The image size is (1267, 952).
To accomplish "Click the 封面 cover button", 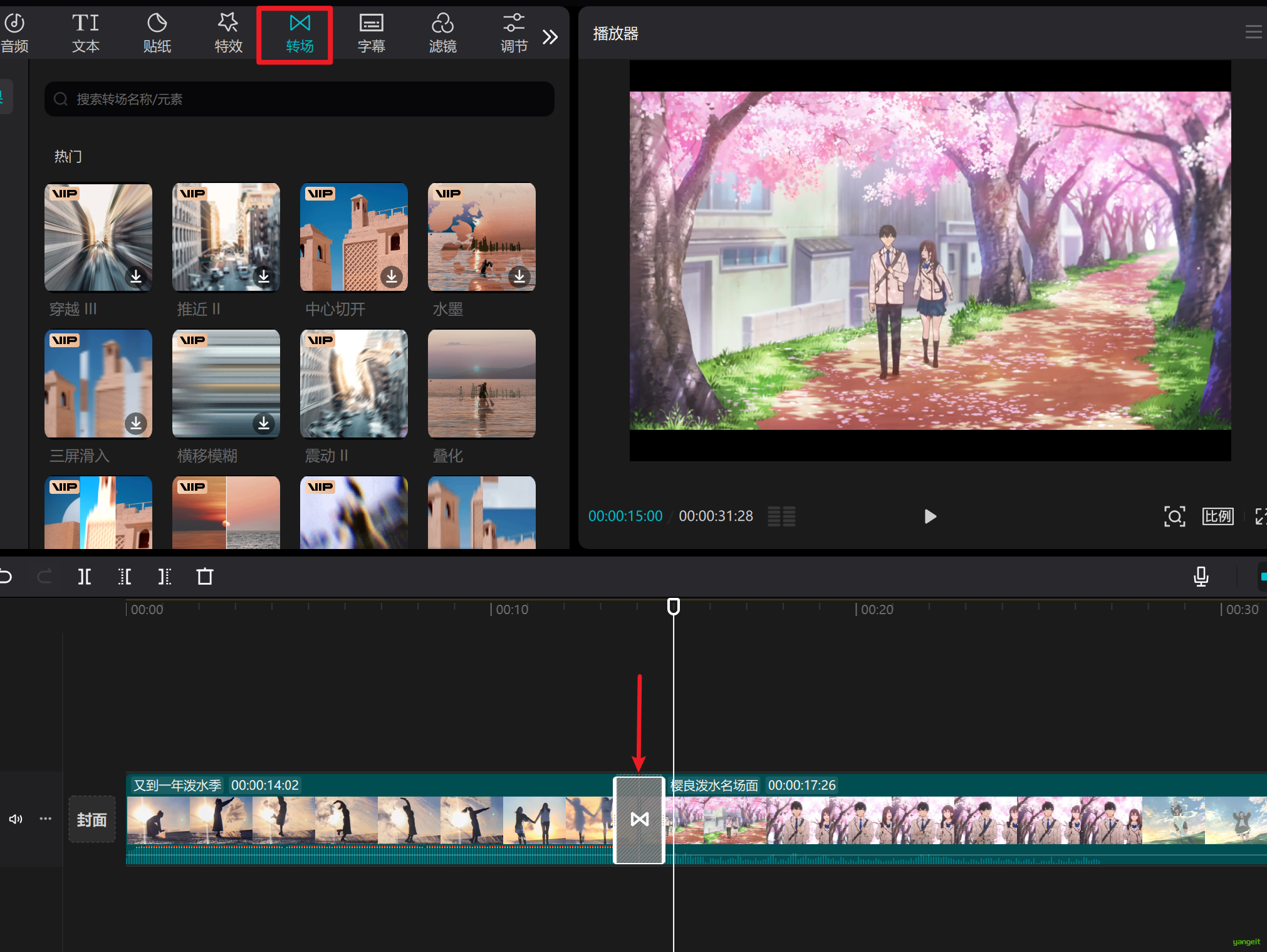I will 92,819.
